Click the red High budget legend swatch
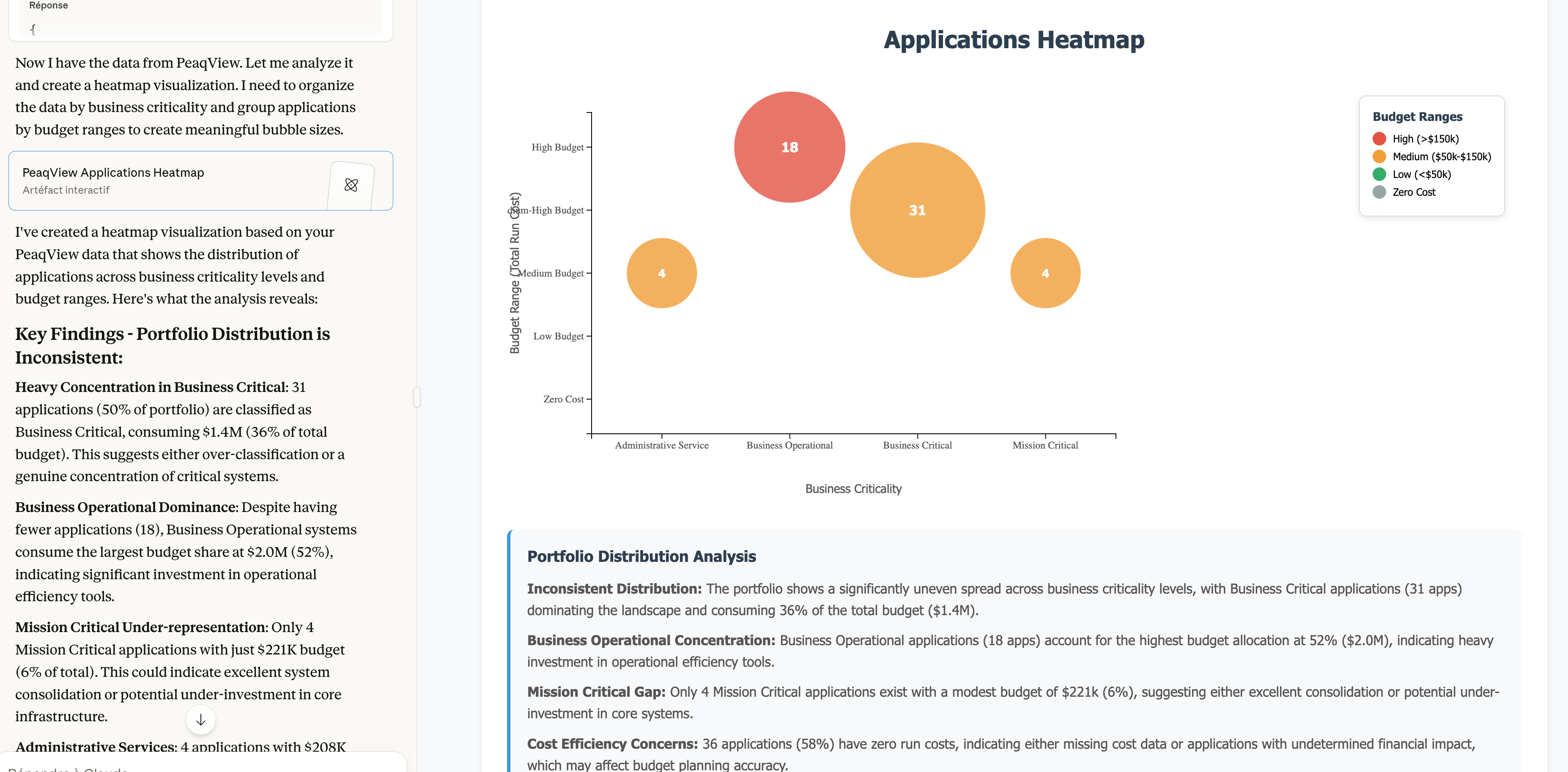 point(1379,139)
